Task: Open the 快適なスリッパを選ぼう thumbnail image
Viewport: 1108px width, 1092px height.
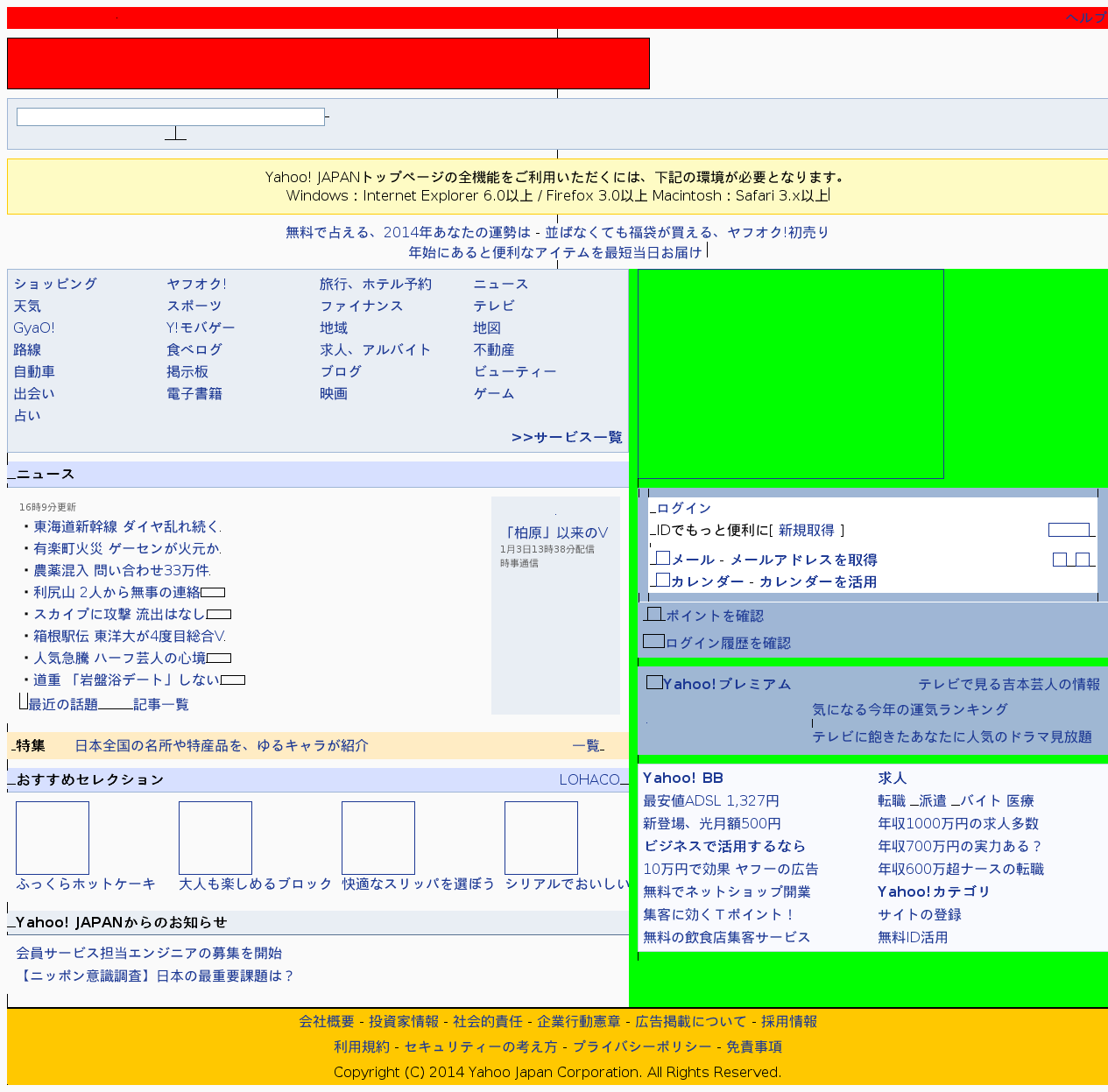Action: 378,838
